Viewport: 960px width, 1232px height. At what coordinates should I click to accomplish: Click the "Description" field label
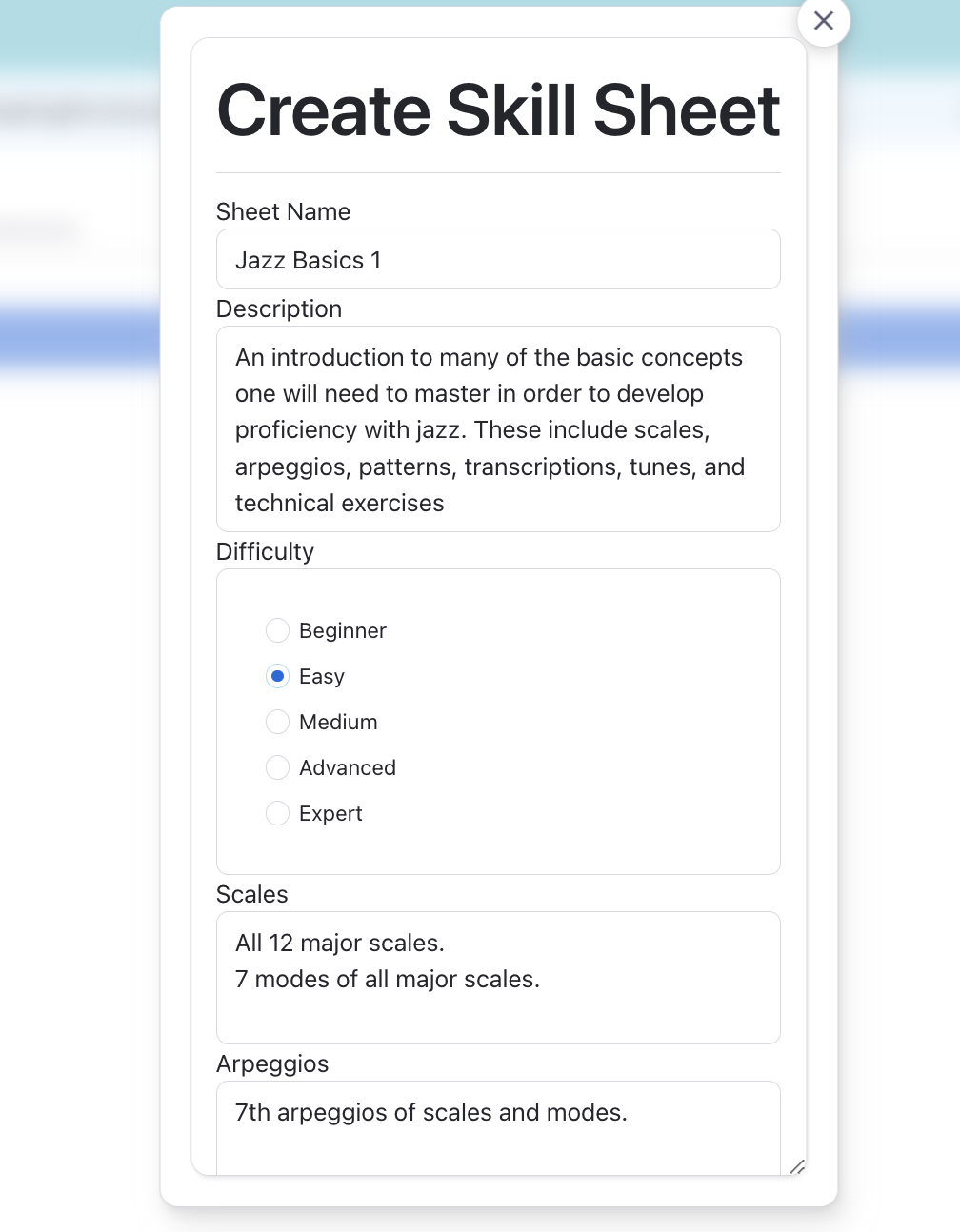[x=279, y=308]
